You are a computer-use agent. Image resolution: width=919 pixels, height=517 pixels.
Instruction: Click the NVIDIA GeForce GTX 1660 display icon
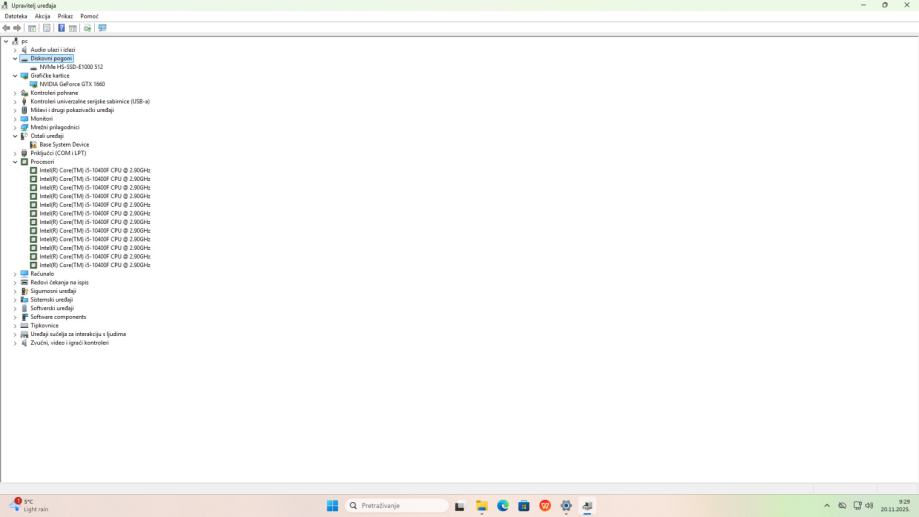pyautogui.click(x=33, y=84)
